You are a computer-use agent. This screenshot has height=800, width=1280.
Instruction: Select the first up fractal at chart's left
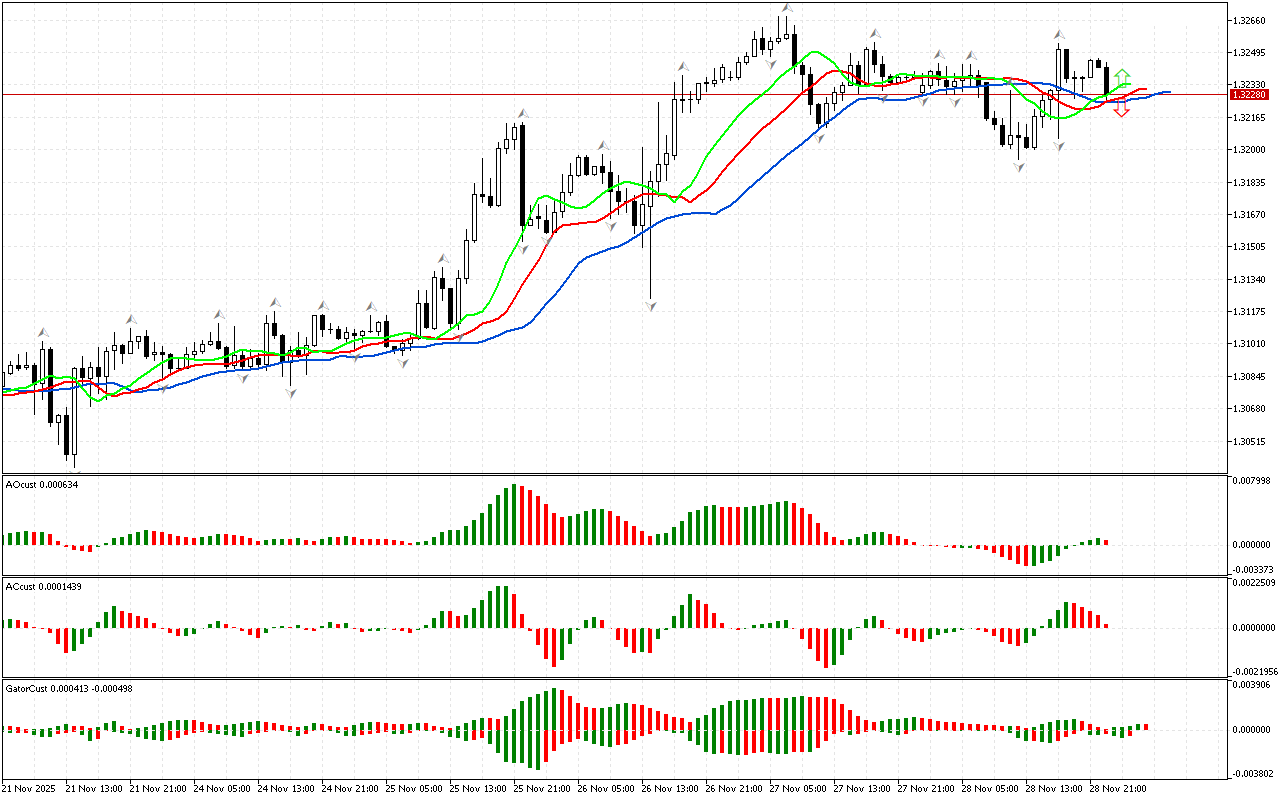[42, 333]
